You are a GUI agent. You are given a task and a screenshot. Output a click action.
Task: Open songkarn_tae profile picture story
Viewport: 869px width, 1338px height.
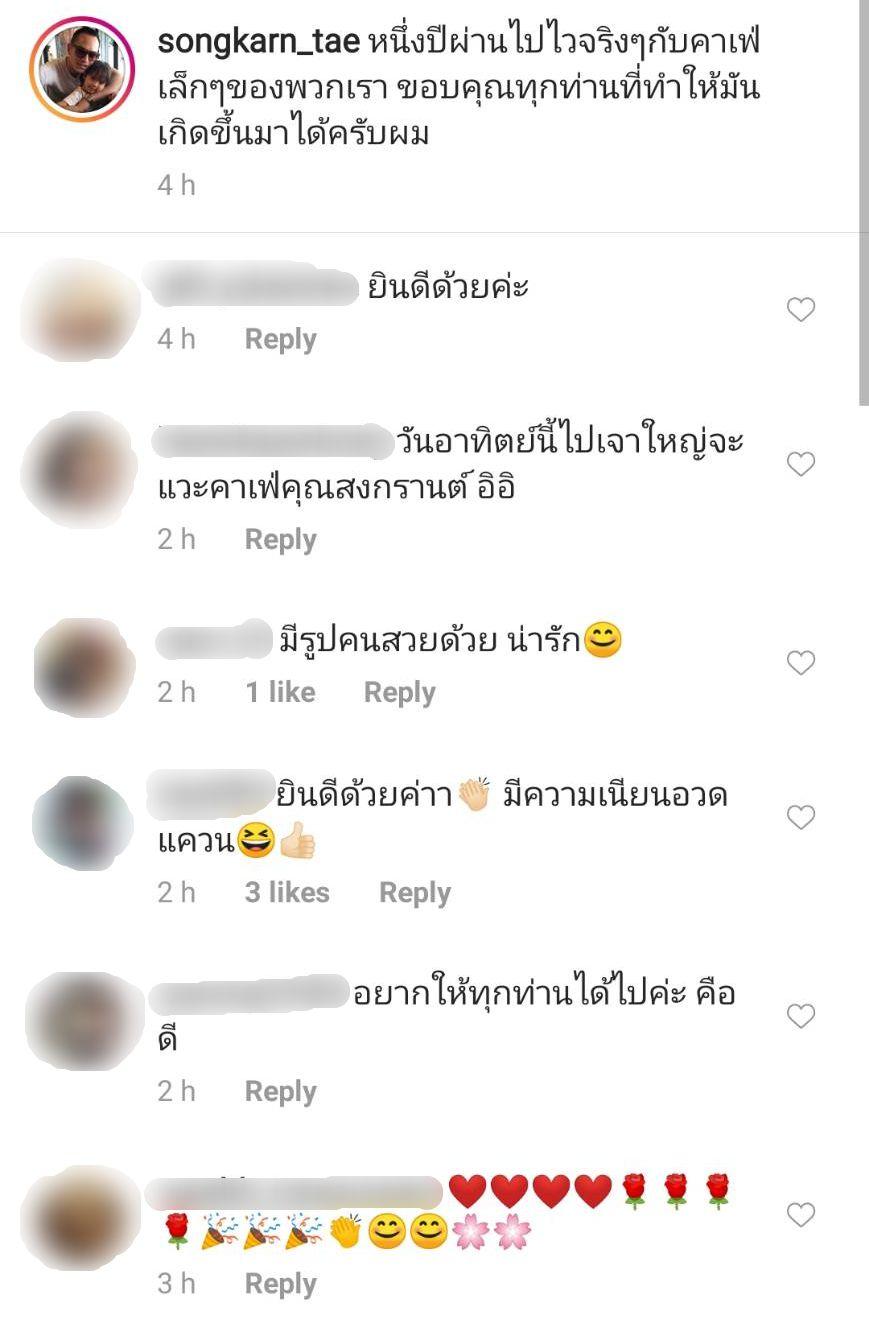[82, 68]
